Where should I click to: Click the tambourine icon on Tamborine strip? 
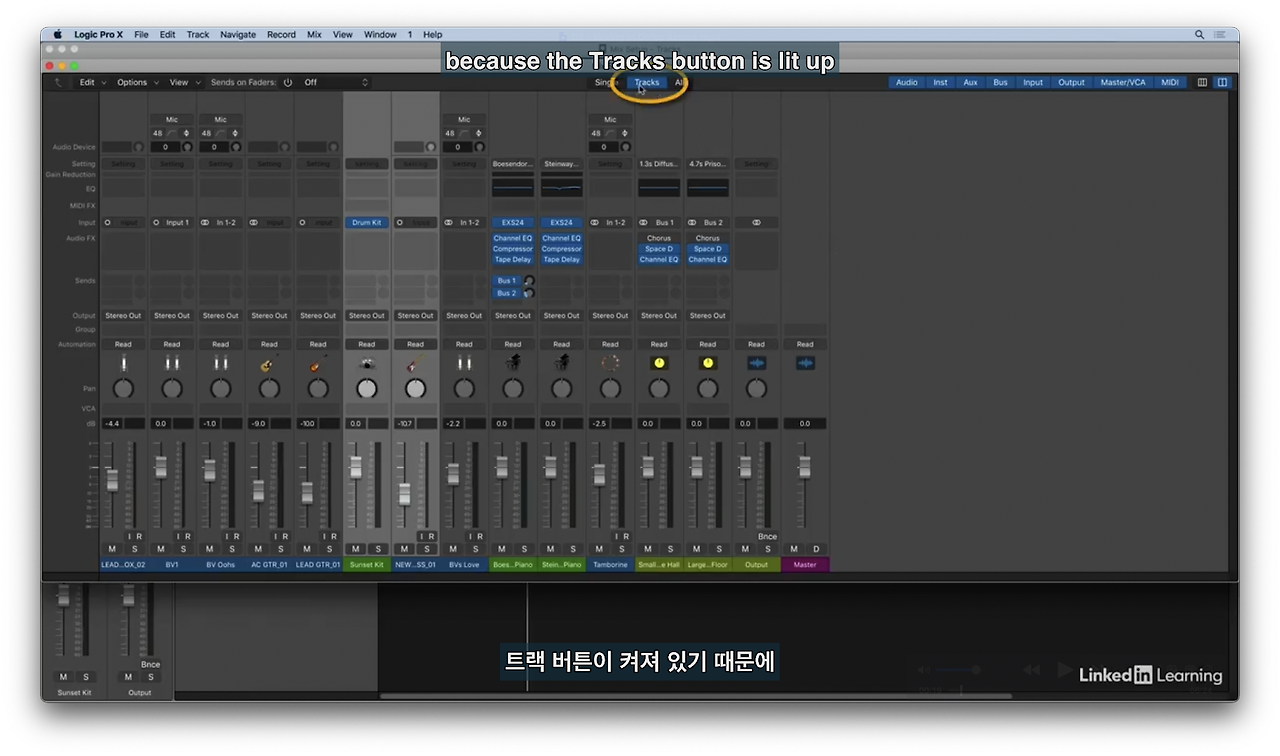pos(610,364)
